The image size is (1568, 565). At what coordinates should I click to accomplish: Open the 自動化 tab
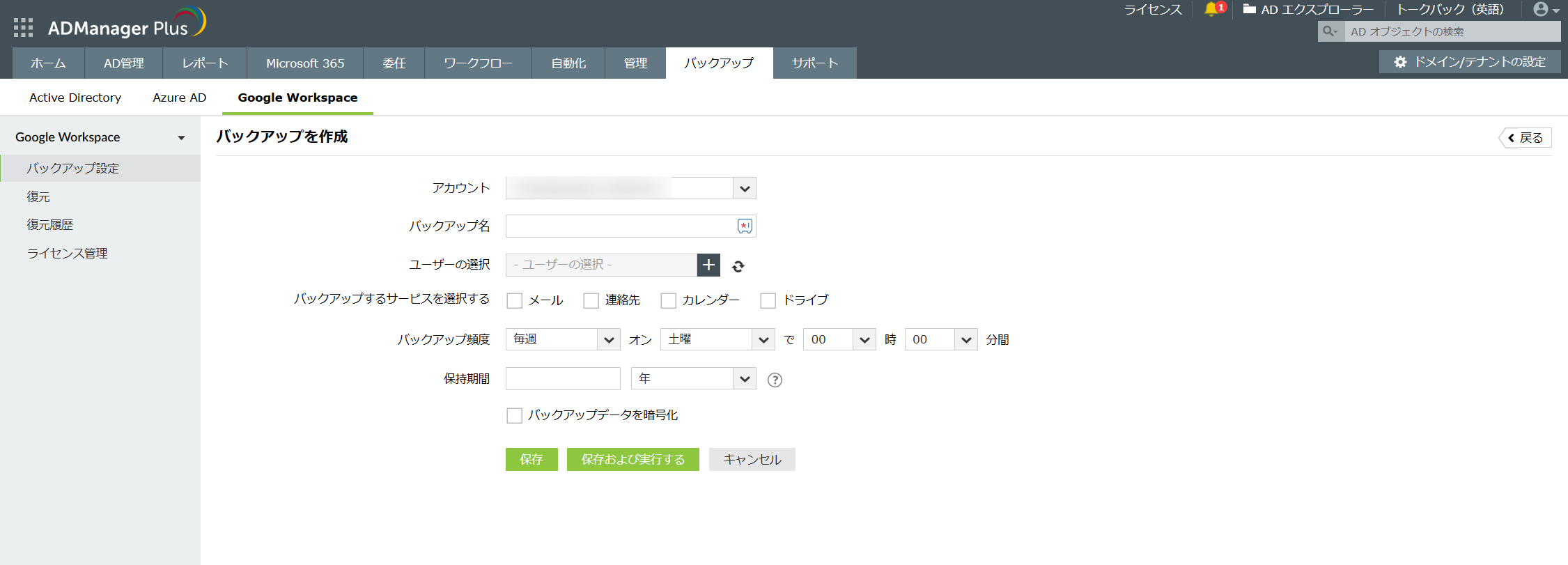tap(568, 63)
